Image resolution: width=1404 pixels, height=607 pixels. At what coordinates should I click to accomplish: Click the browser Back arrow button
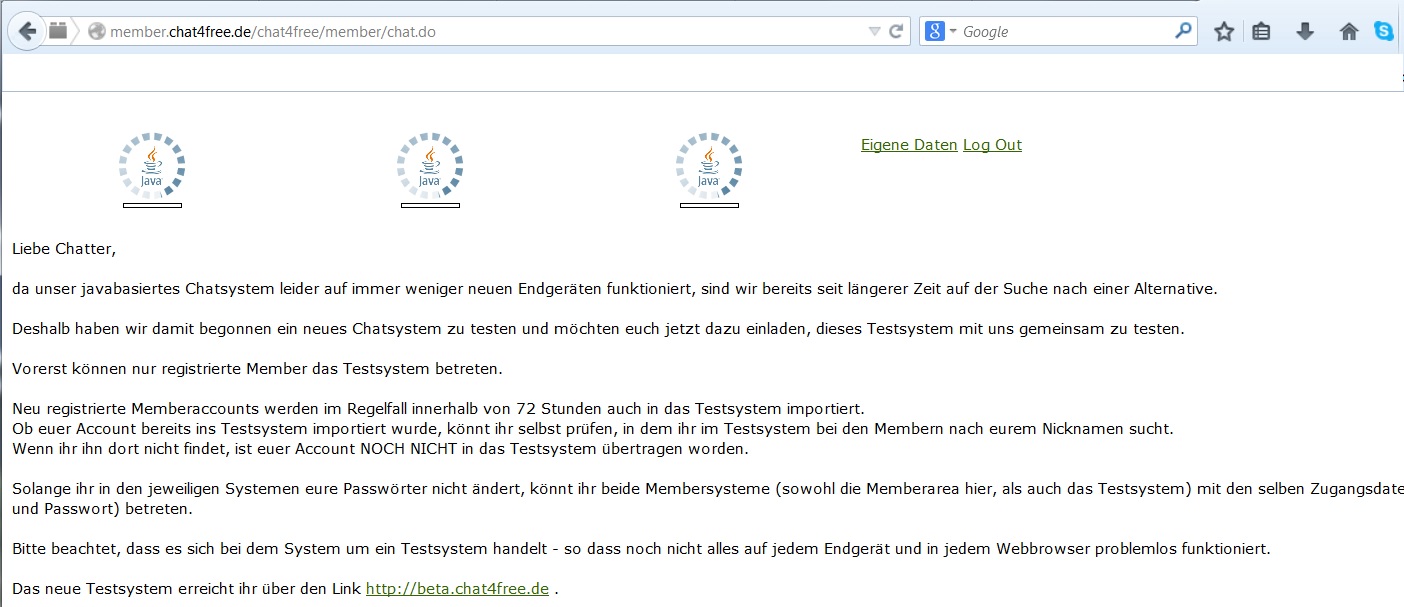(x=26, y=31)
